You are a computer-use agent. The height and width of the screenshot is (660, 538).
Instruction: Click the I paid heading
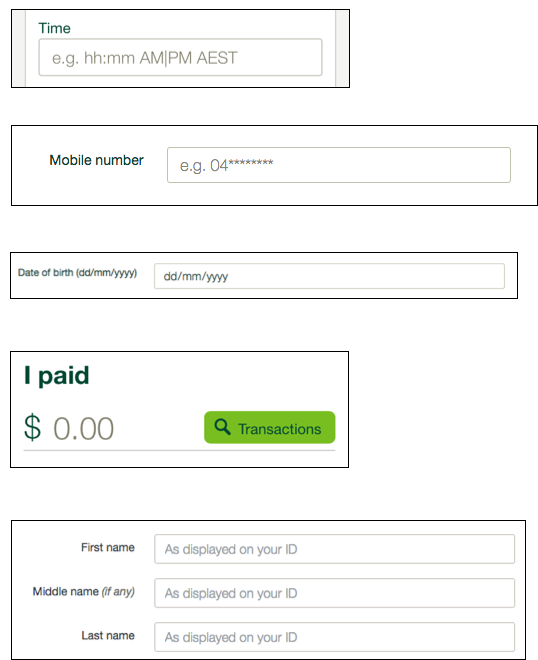(x=56, y=375)
